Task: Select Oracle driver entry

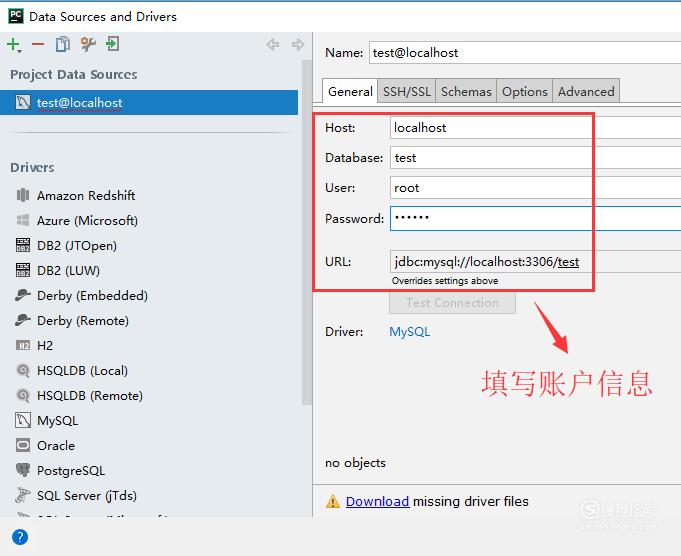Action: coord(56,445)
